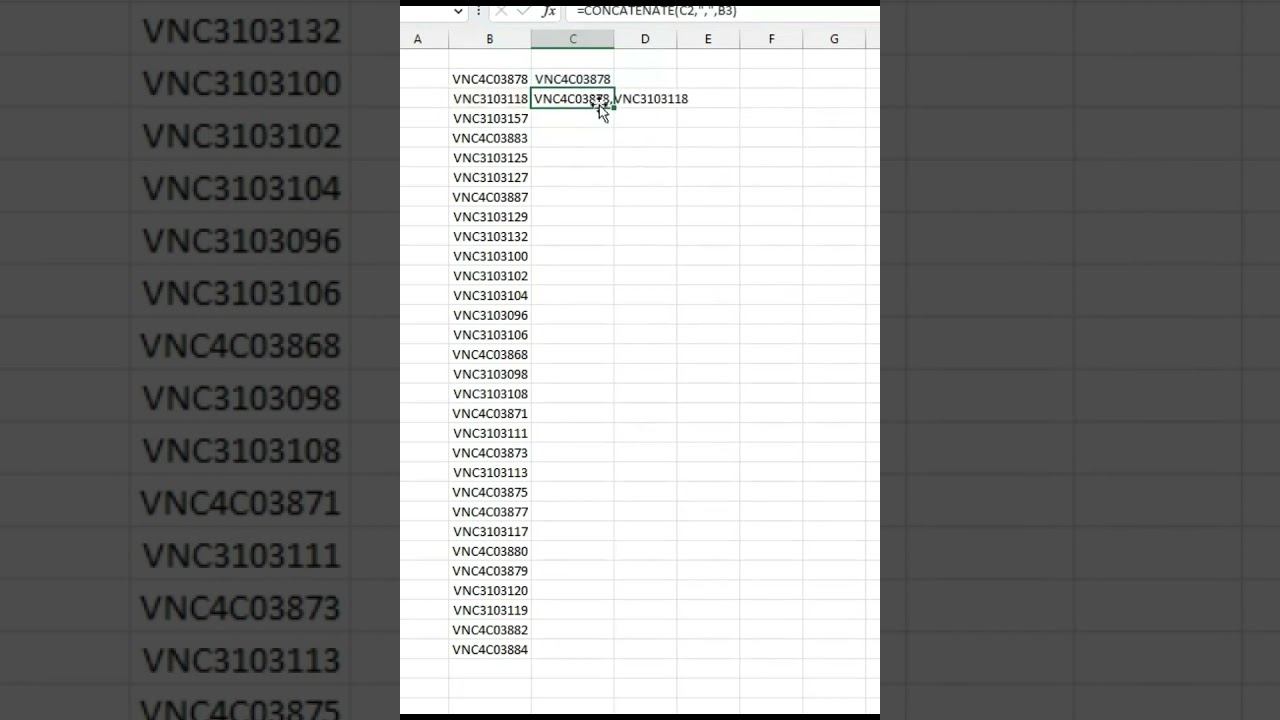Click the Cancel X icon in formula bar
Screen dimensions: 1280x720
click(501, 11)
